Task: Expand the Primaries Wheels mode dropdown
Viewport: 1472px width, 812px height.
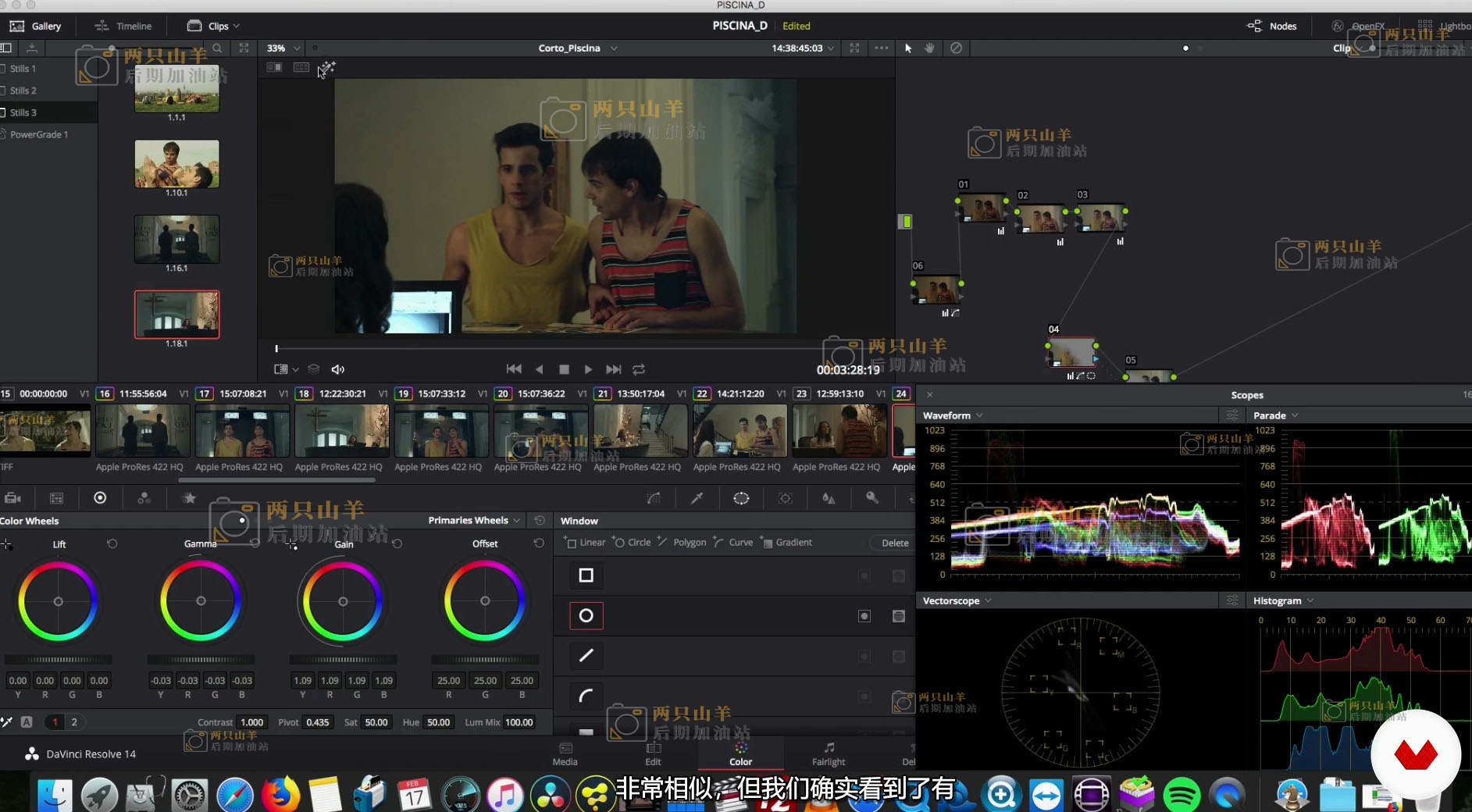Action: click(474, 521)
